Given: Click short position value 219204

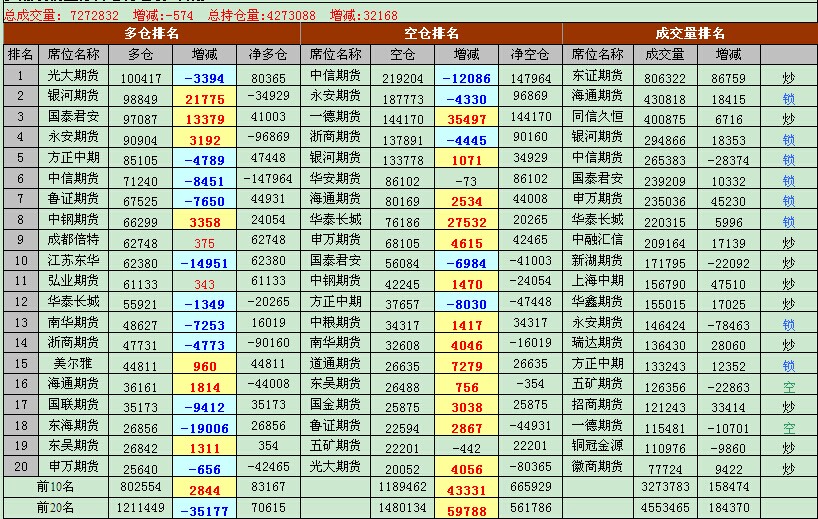Looking at the screenshot, I should point(403,78).
